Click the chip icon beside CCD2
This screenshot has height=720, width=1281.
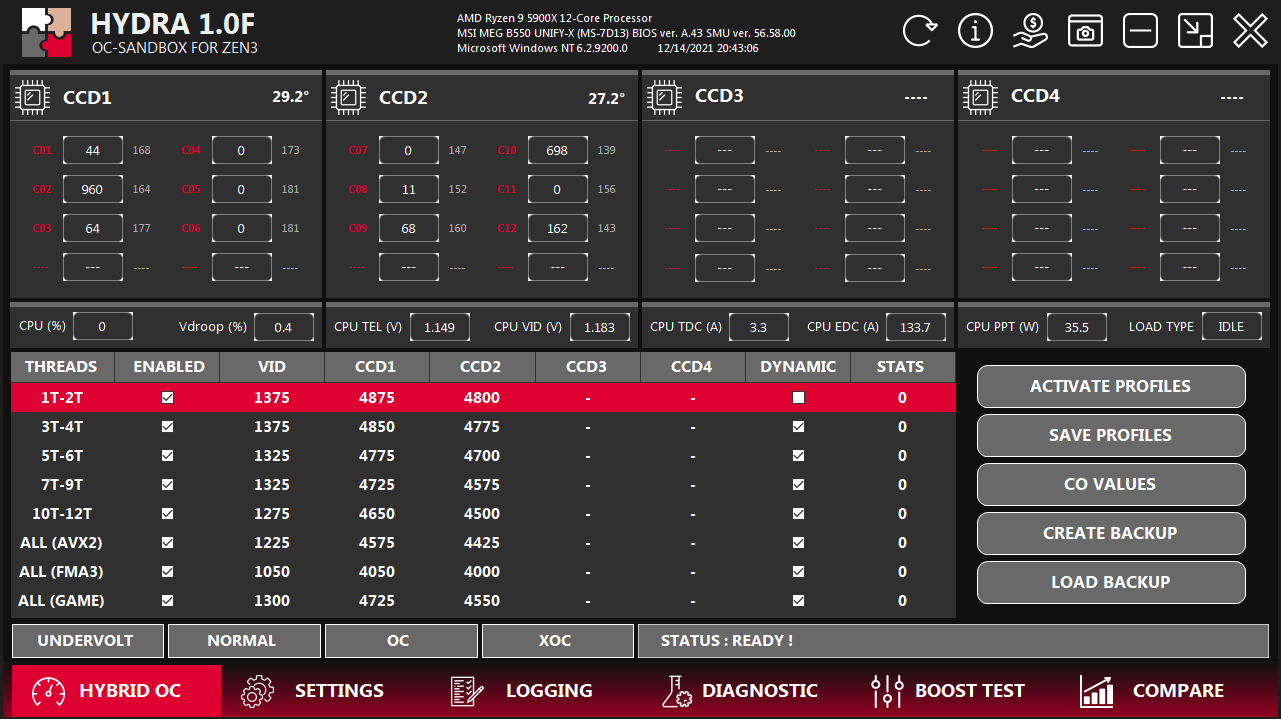tap(349, 97)
